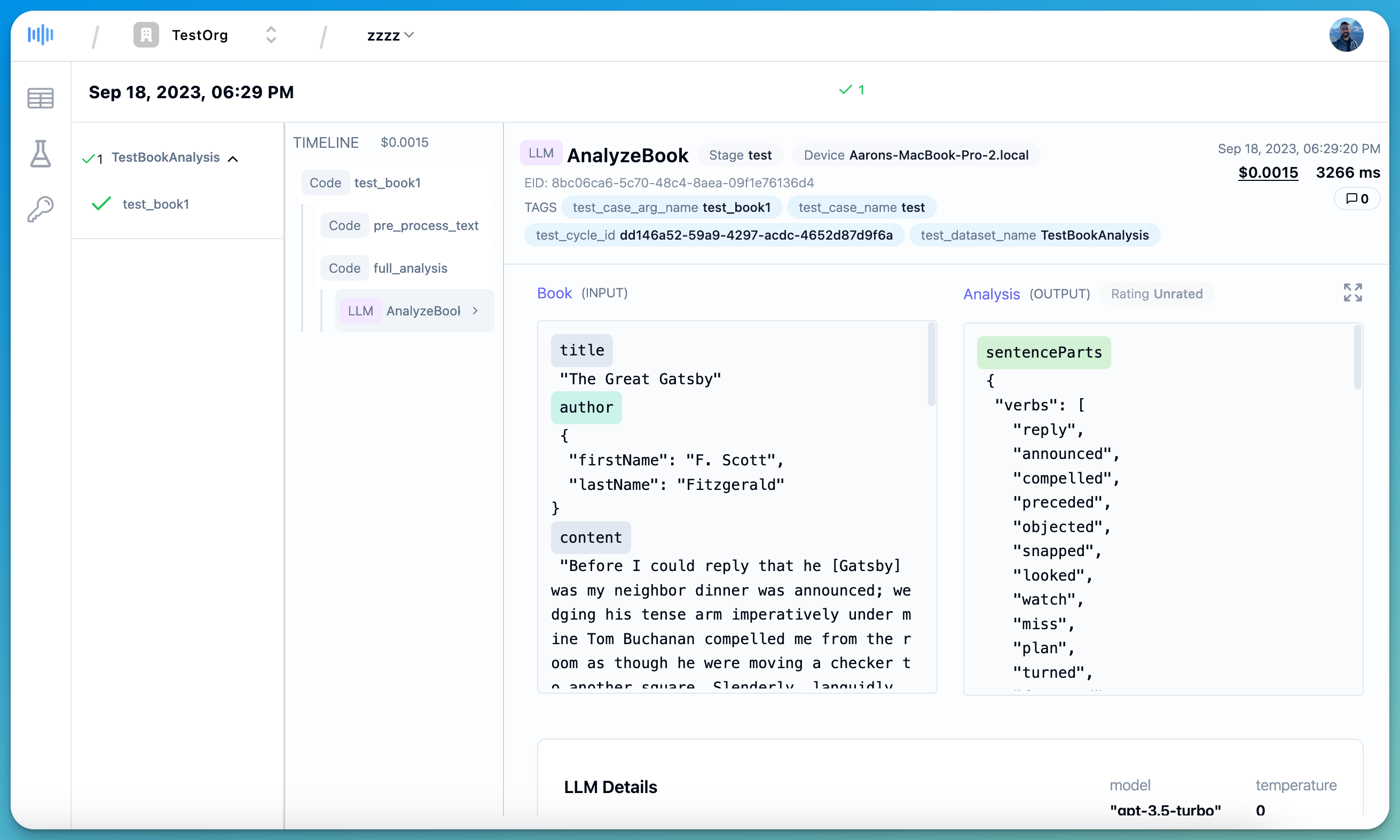
Task: Click the user avatar photo
Action: pos(1346,35)
